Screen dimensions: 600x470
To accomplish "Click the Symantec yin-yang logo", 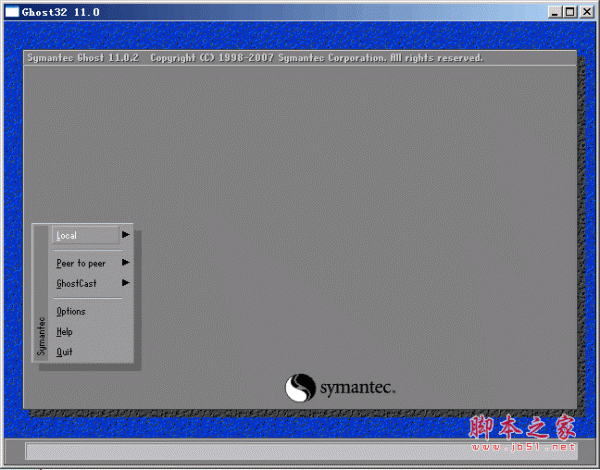I will click(x=300, y=388).
